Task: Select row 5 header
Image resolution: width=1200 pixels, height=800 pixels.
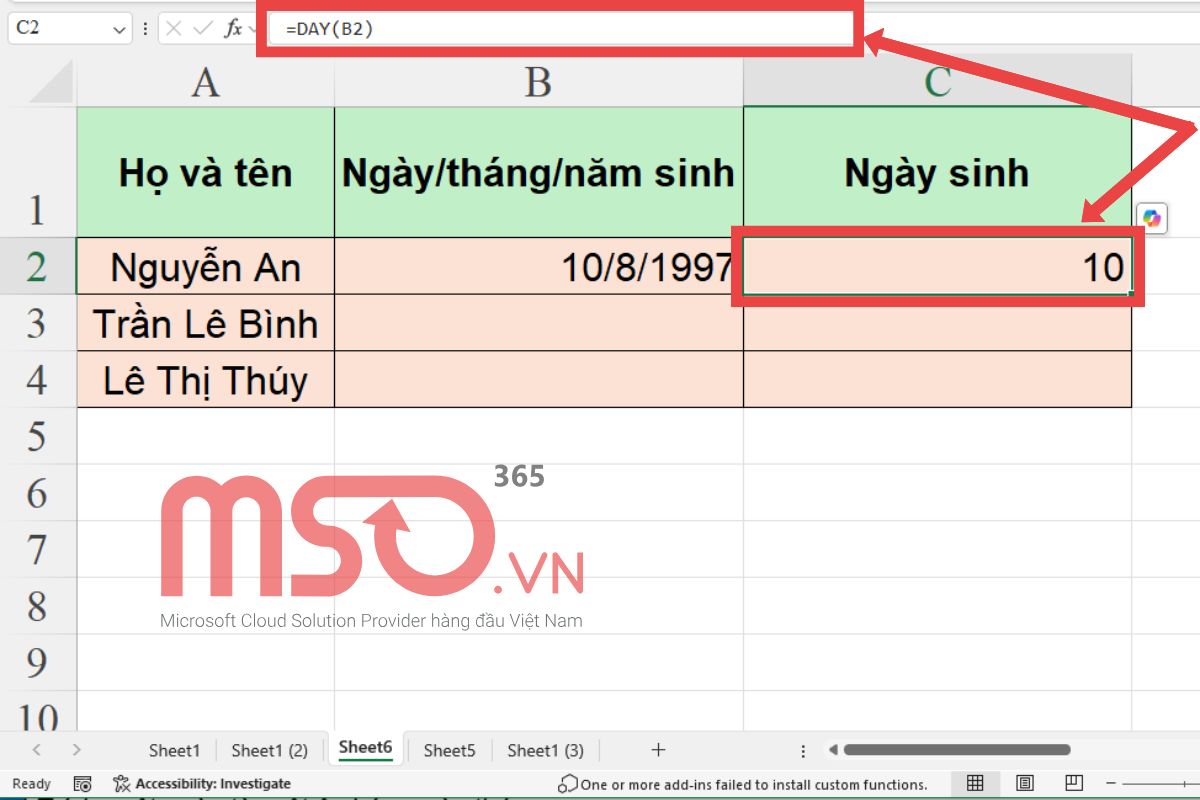Action: click(37, 436)
